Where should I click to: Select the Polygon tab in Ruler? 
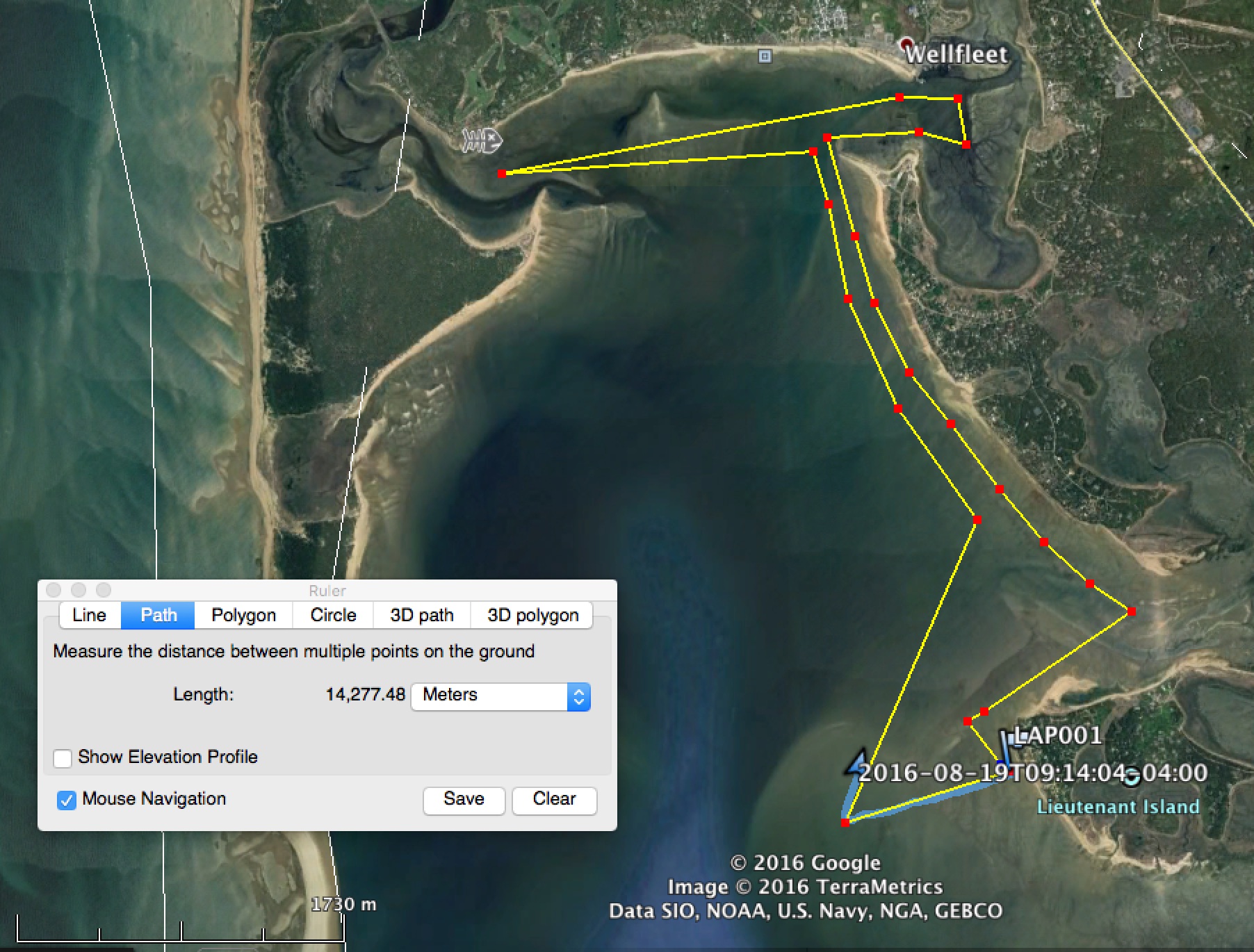tap(243, 615)
